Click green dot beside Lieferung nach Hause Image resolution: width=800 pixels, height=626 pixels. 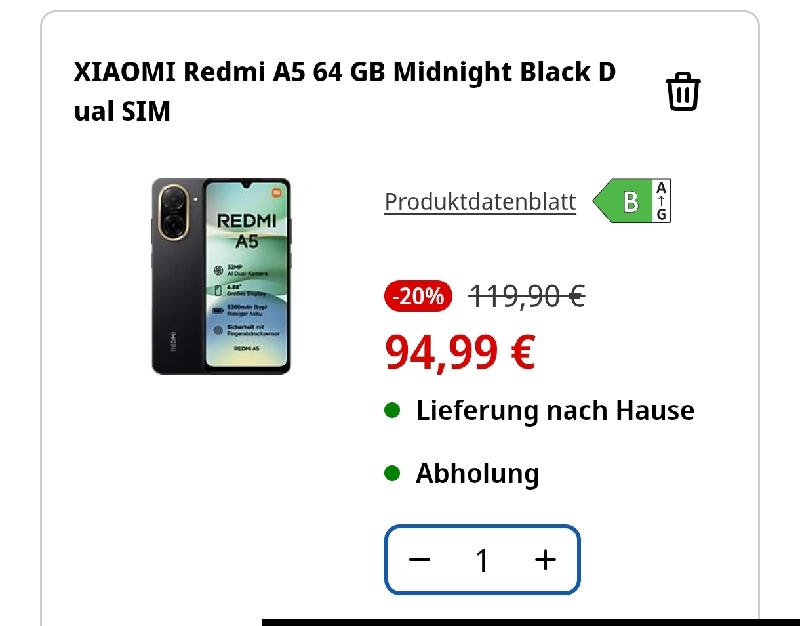[x=392, y=410]
